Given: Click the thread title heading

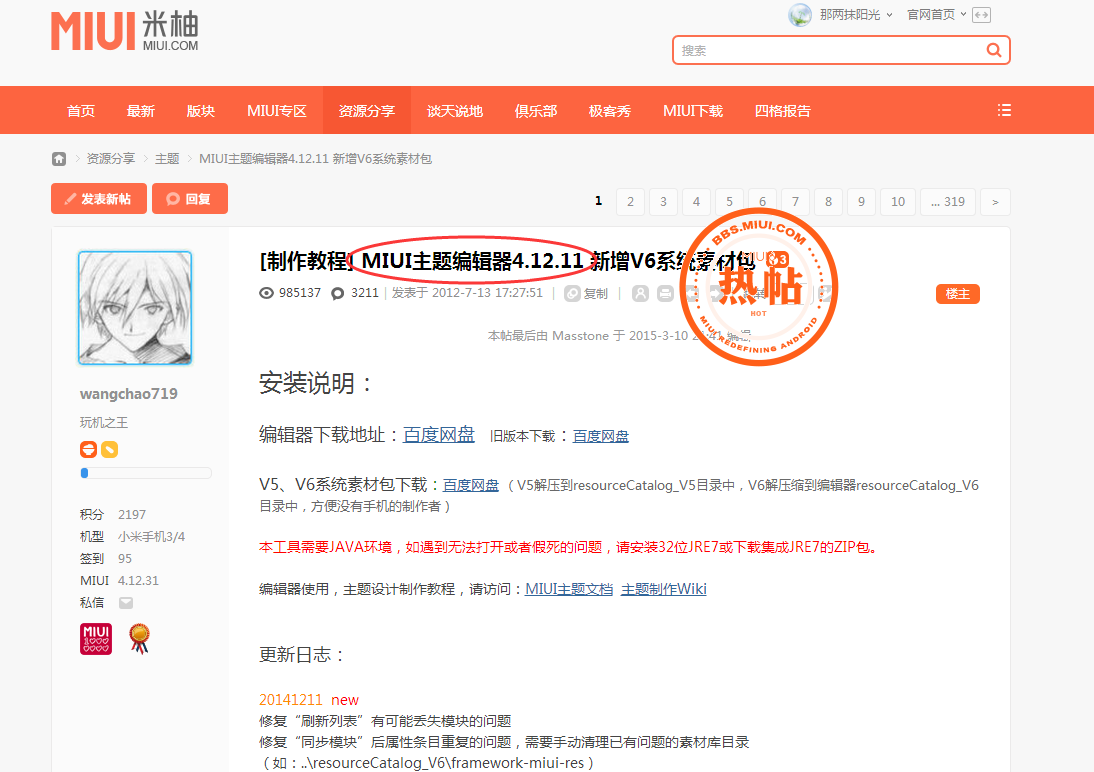Looking at the screenshot, I should (507, 261).
